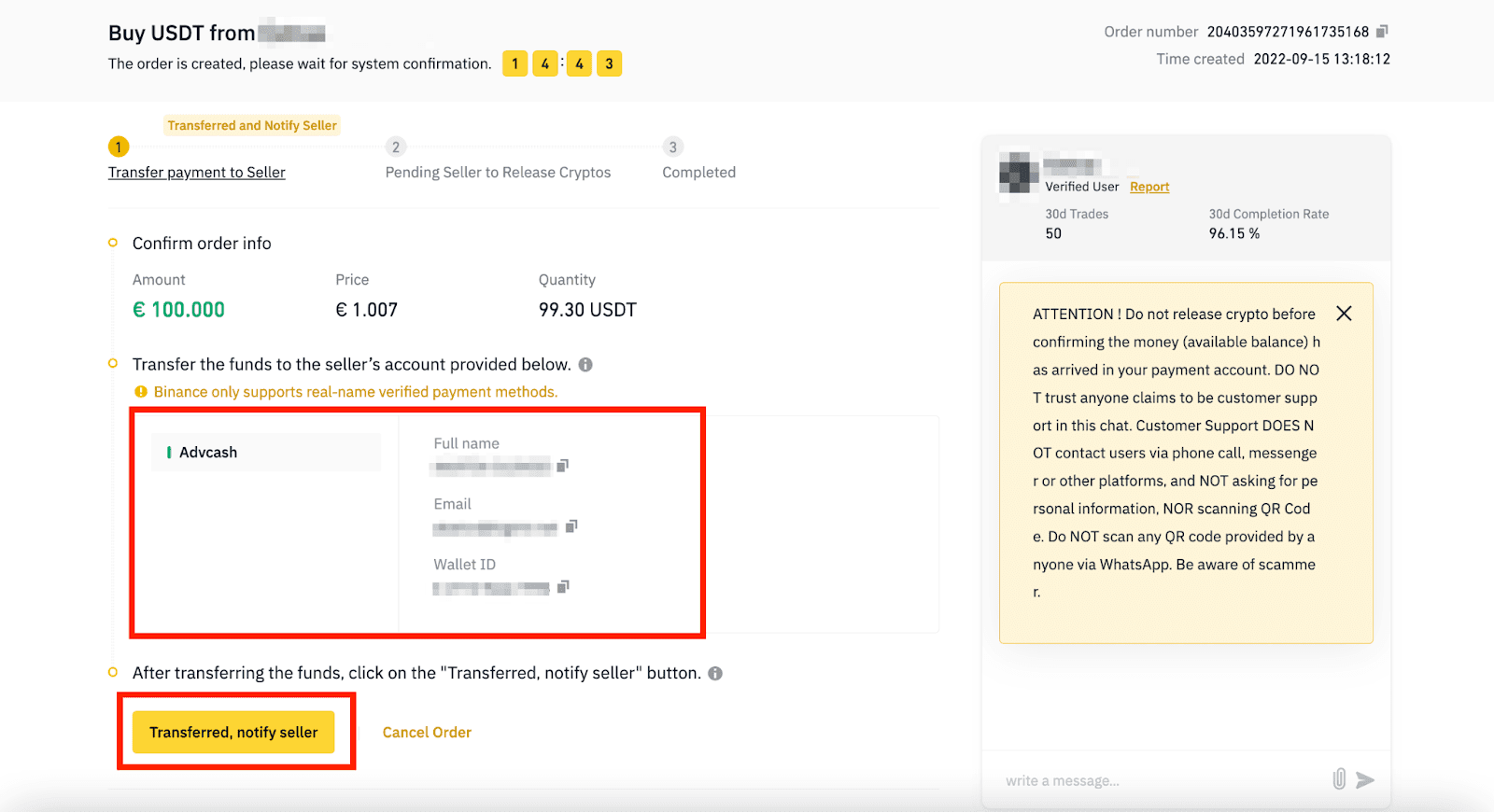
Task: Cancel the order
Action: coord(427,733)
